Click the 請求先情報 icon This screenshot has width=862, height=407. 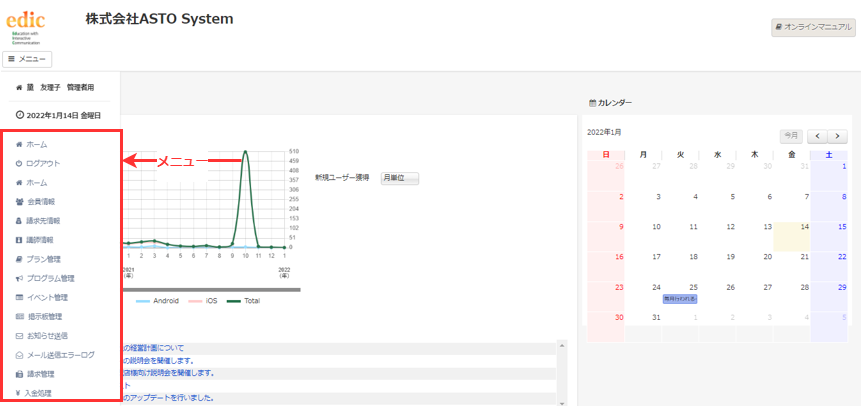[19, 221]
